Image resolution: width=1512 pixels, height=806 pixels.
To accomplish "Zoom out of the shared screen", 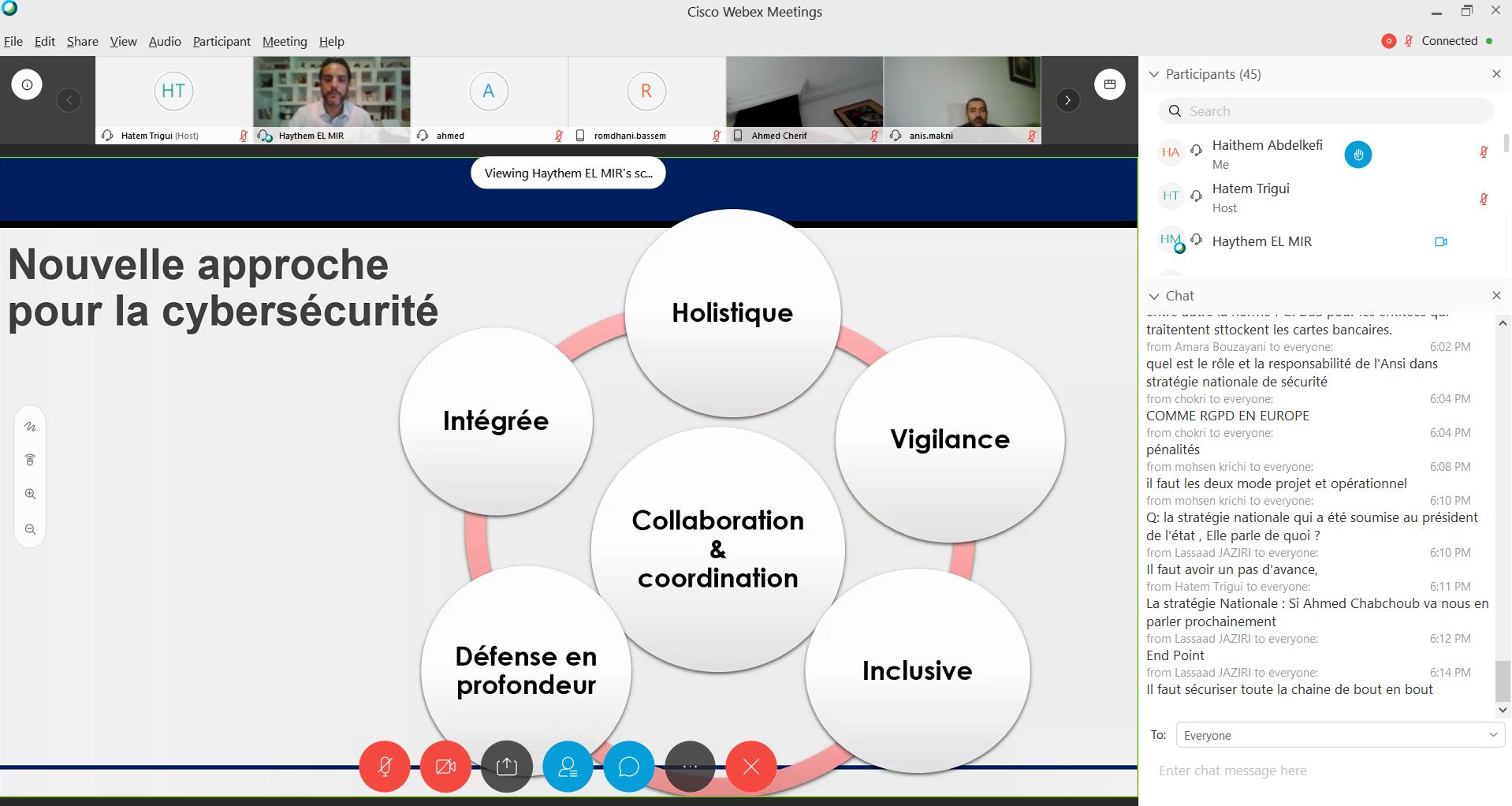I will click(30, 529).
